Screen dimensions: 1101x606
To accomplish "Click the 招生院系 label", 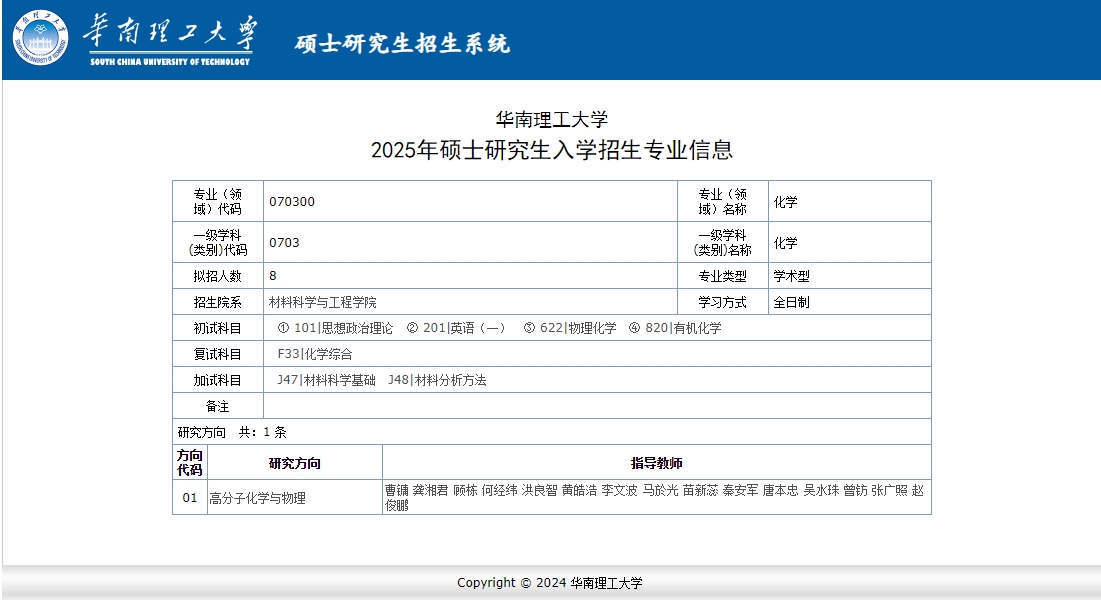I will (x=218, y=302).
